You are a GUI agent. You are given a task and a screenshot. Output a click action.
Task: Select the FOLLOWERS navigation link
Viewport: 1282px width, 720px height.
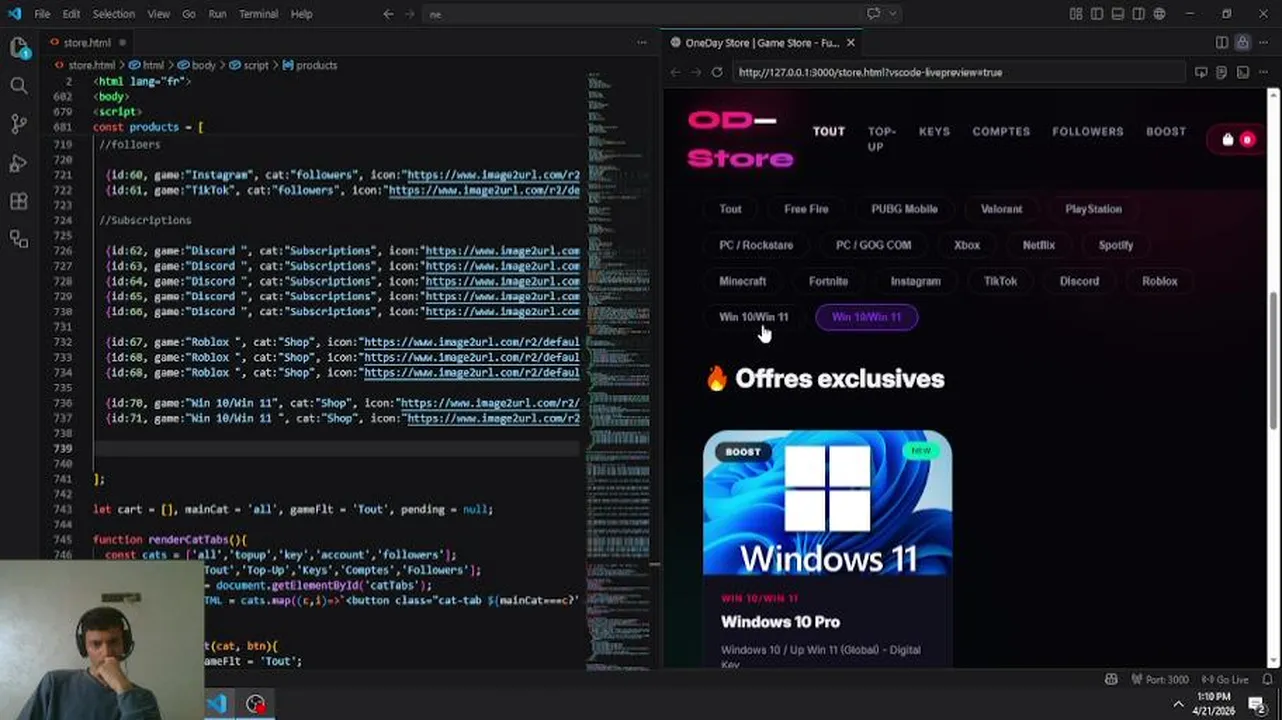1088,131
